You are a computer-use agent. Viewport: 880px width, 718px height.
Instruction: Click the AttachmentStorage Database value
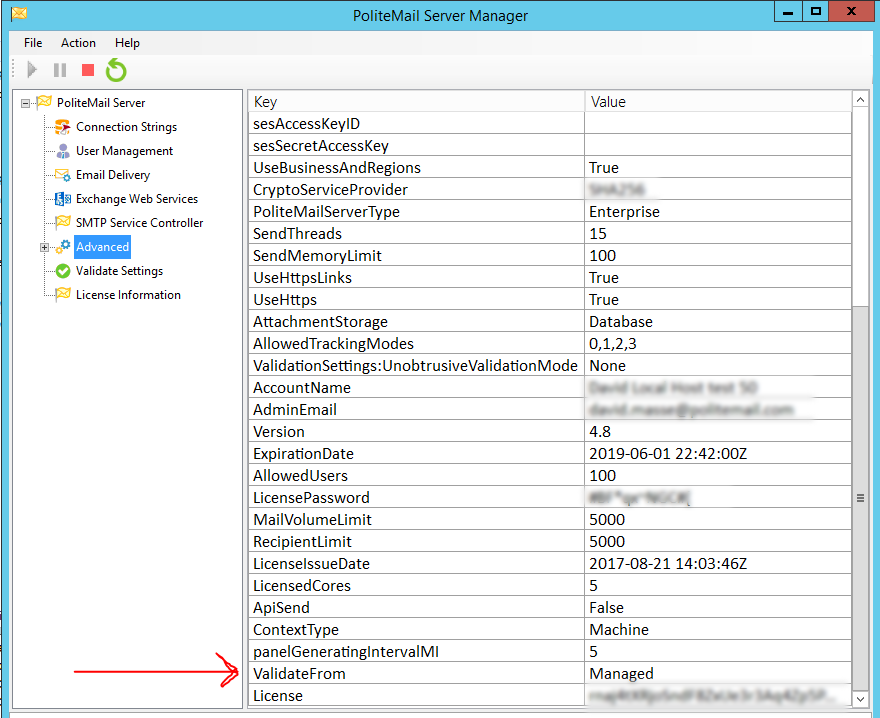[718, 322]
